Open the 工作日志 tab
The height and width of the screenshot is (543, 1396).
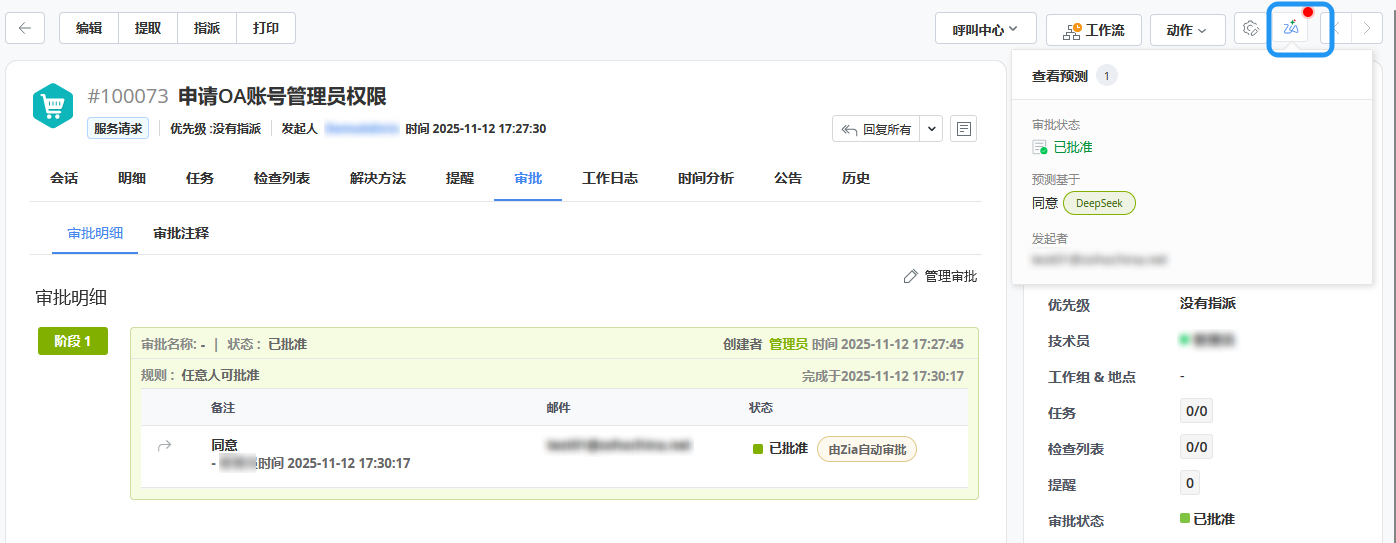point(610,178)
